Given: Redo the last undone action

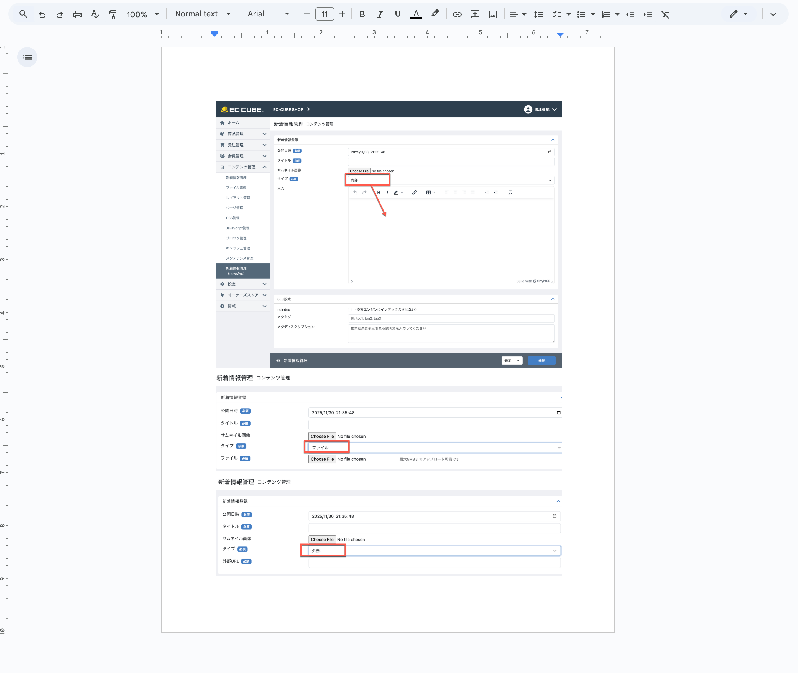Looking at the screenshot, I should [60, 14].
